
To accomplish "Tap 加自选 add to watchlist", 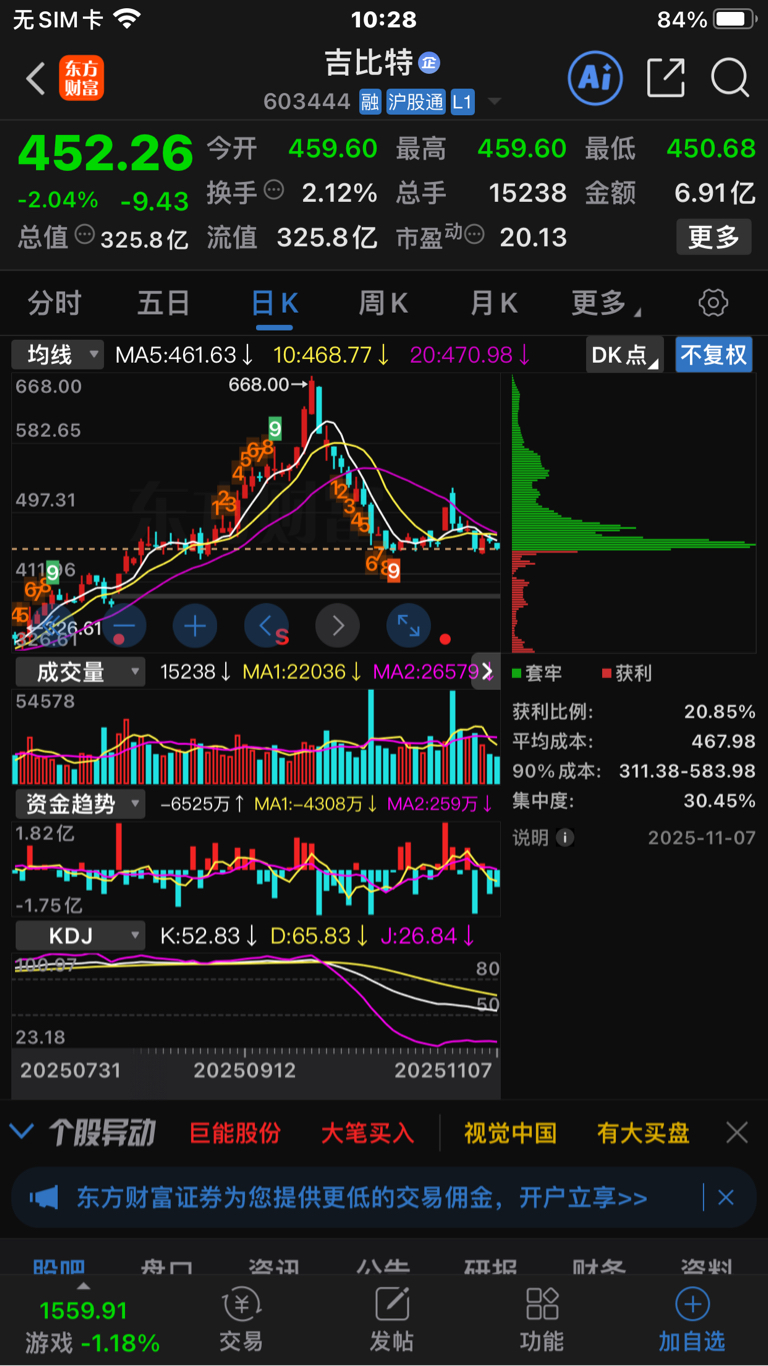I will pyautogui.click(x=692, y=1320).
